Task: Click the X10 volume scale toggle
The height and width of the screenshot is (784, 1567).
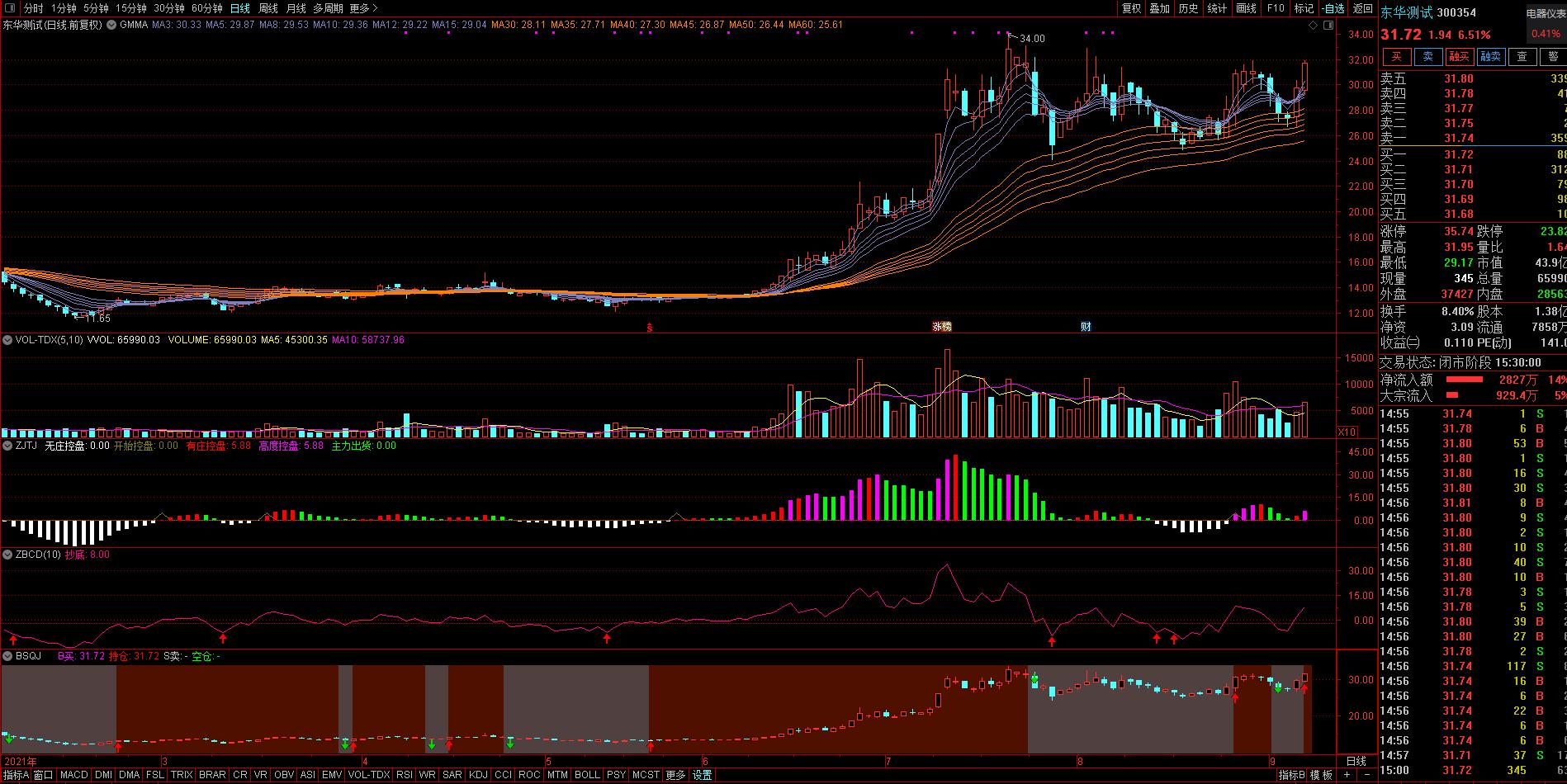Action: click(x=1347, y=432)
